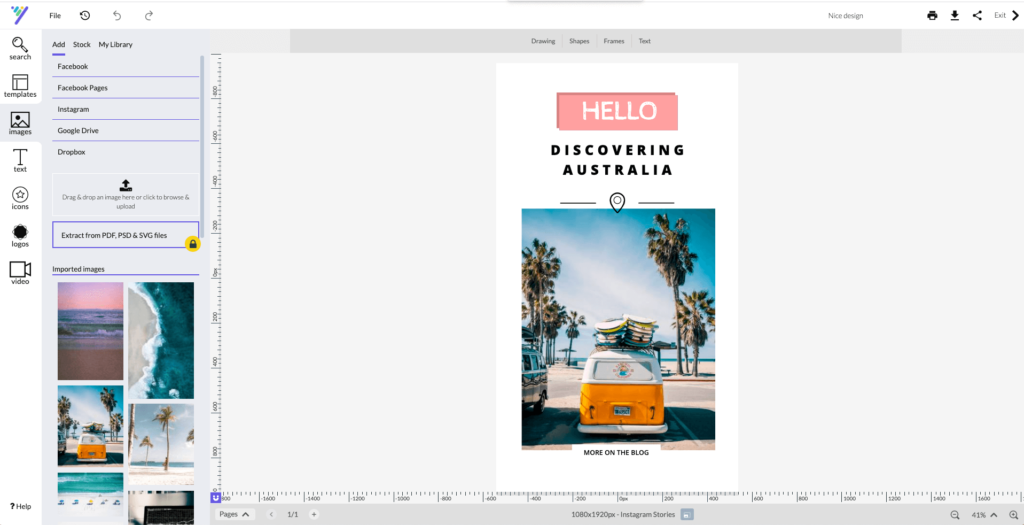Open the Shapes toolbar option

pyautogui.click(x=579, y=41)
